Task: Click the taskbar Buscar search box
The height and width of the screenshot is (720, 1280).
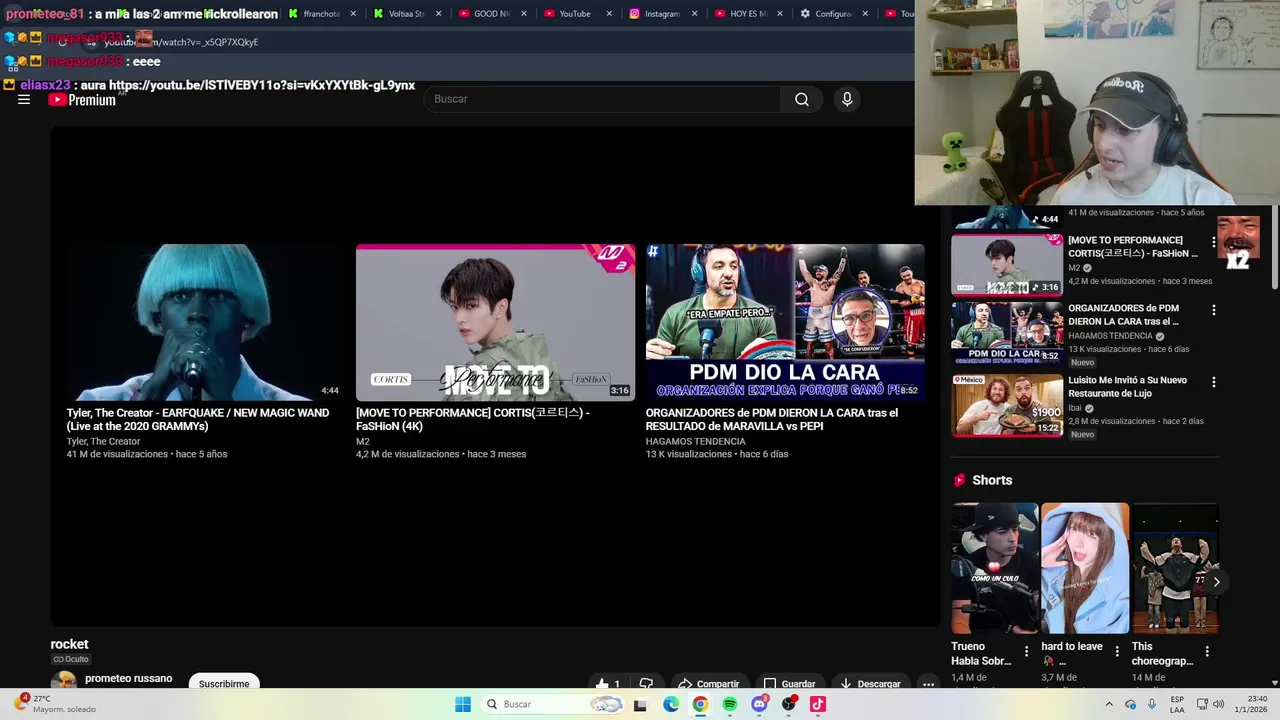Action: 554,704
